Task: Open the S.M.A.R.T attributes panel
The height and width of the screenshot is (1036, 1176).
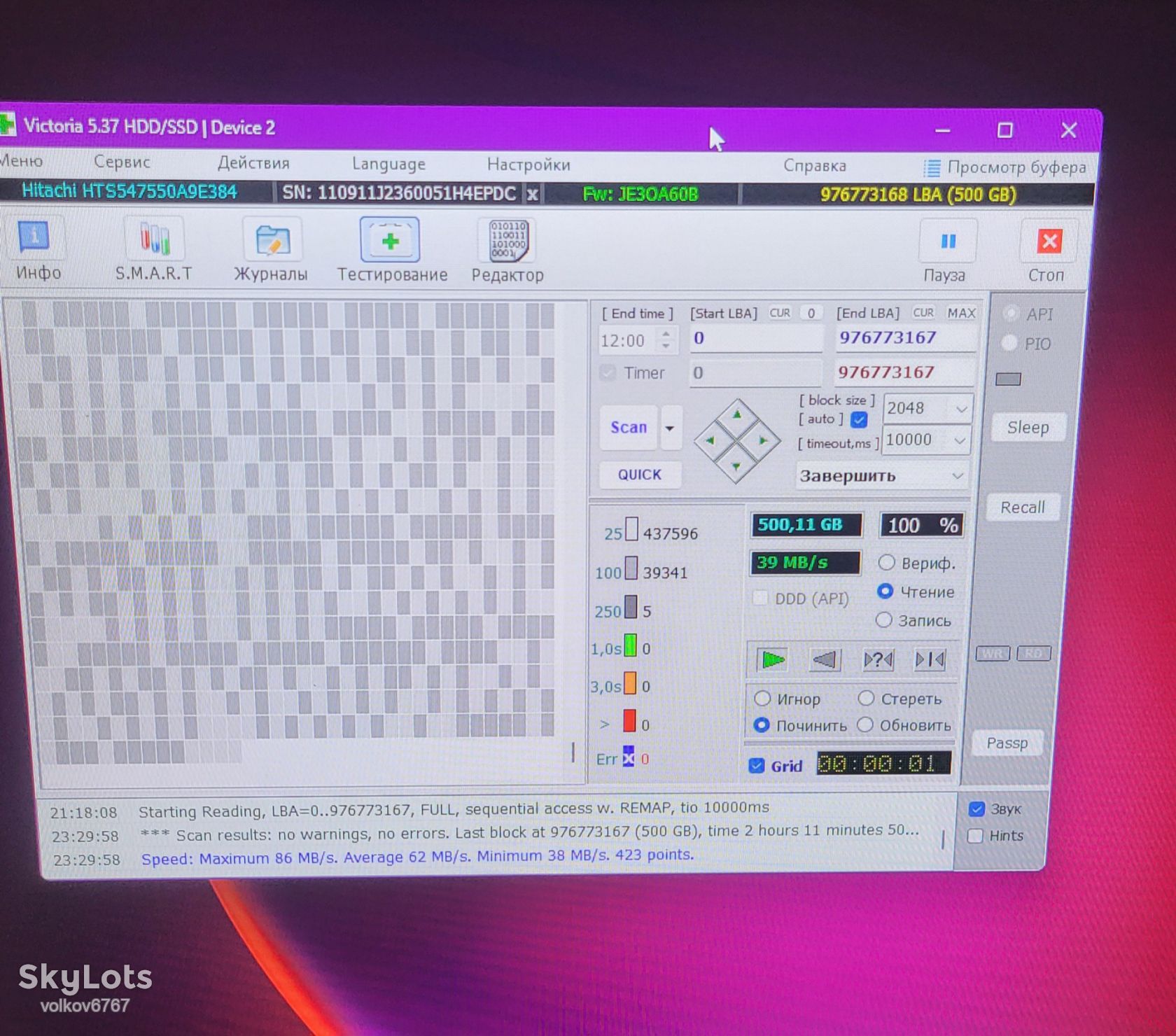Action: tap(154, 249)
